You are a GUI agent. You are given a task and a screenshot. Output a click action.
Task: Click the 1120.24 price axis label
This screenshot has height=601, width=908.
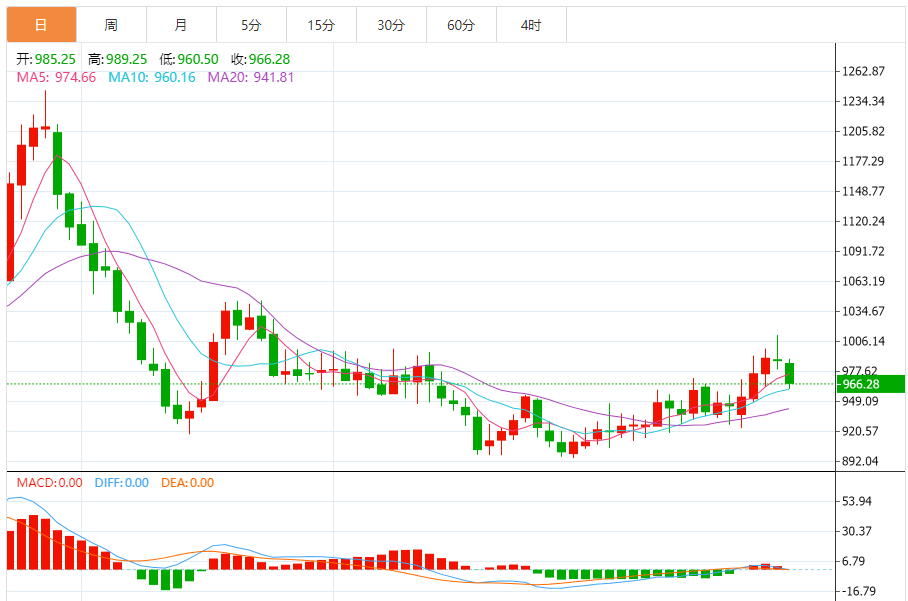point(863,221)
